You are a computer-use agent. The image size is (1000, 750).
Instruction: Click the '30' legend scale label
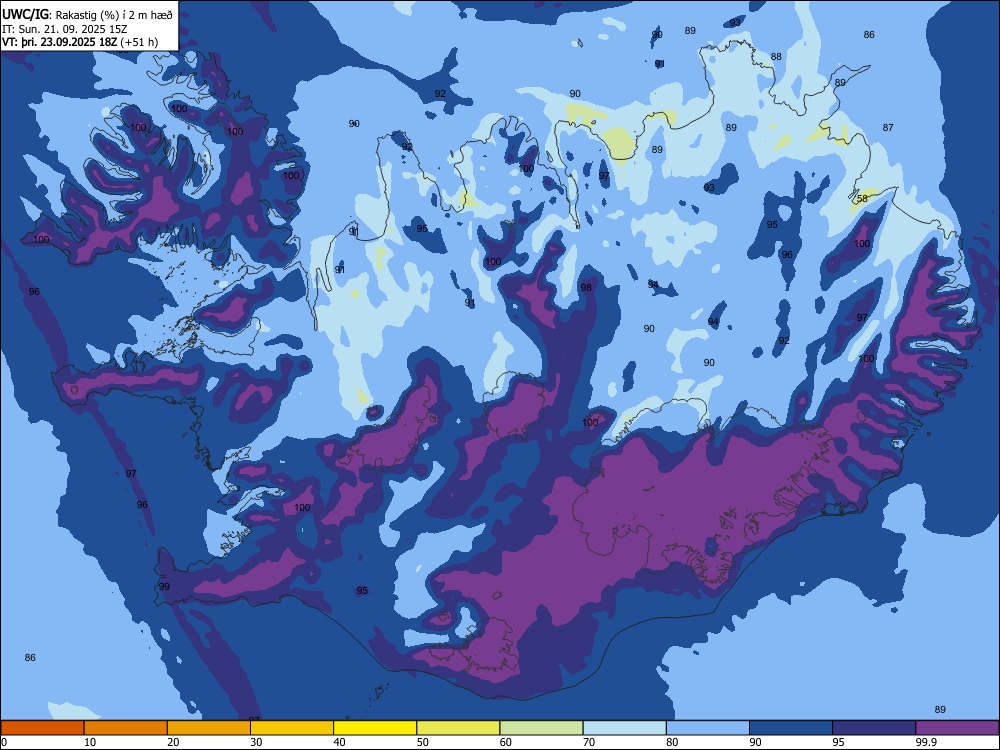coord(256,742)
